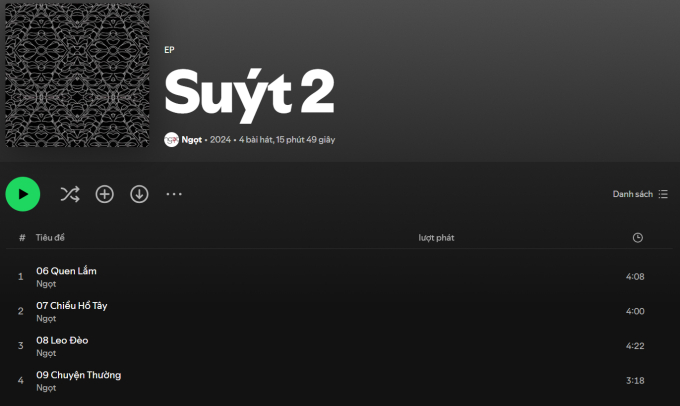Open artist Ngọt under 08 Leo Đèo
Screen dimensions: 680x406
coord(46,353)
